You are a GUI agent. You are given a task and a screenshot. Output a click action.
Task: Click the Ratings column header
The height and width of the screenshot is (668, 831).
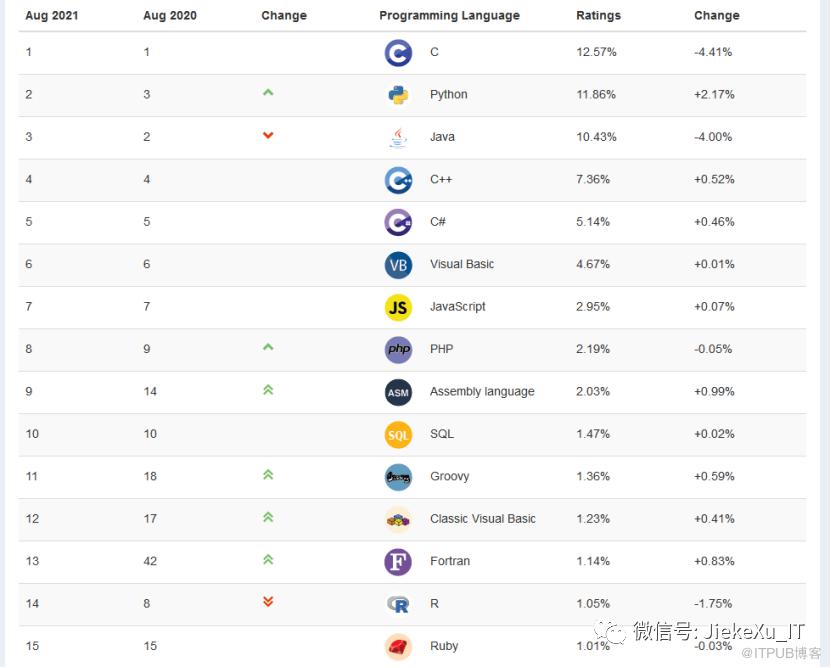tap(598, 16)
